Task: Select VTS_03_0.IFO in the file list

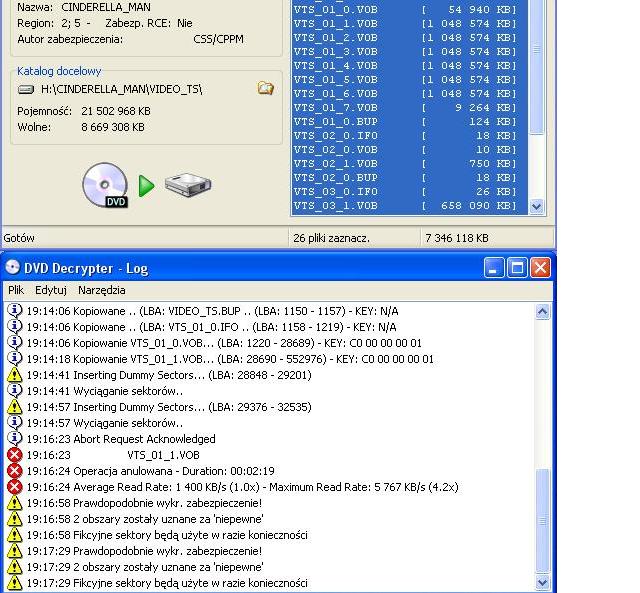Action: pyautogui.click(x=409, y=191)
